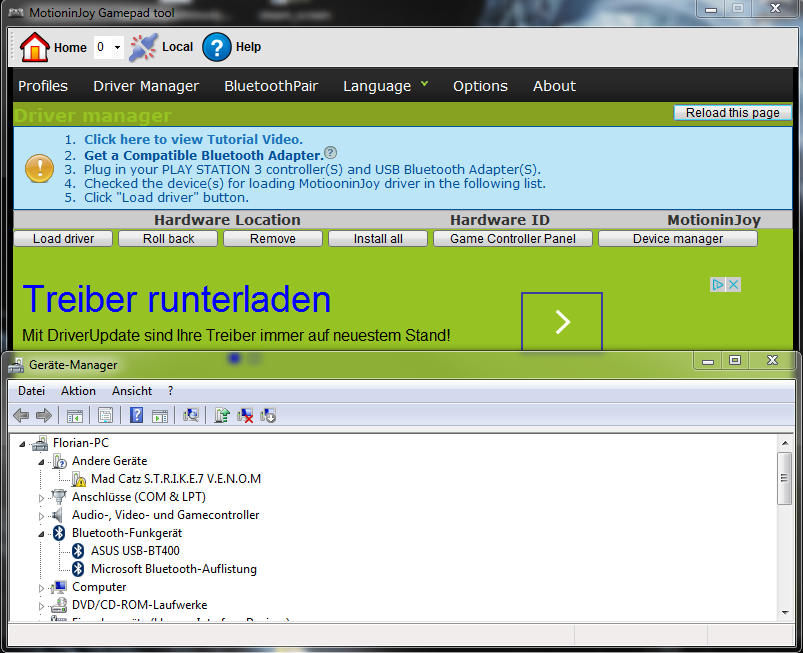
Task: Collapse the Florian-PC root node
Action: click(x=22, y=444)
